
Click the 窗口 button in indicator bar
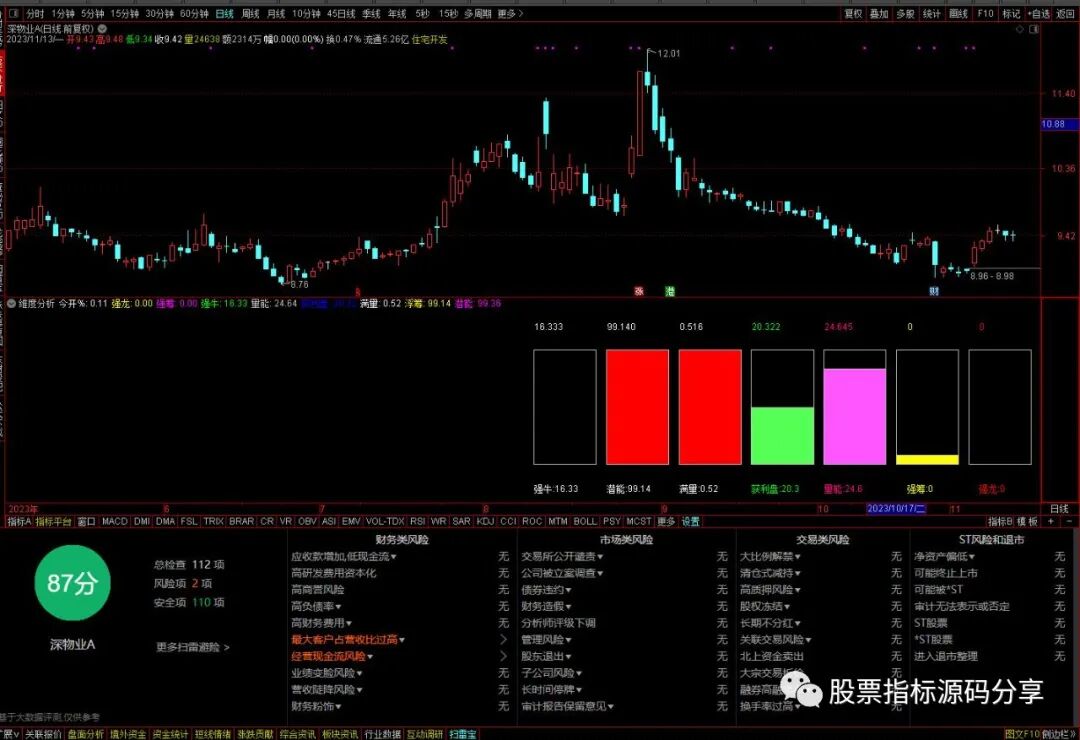pyautogui.click(x=86, y=522)
